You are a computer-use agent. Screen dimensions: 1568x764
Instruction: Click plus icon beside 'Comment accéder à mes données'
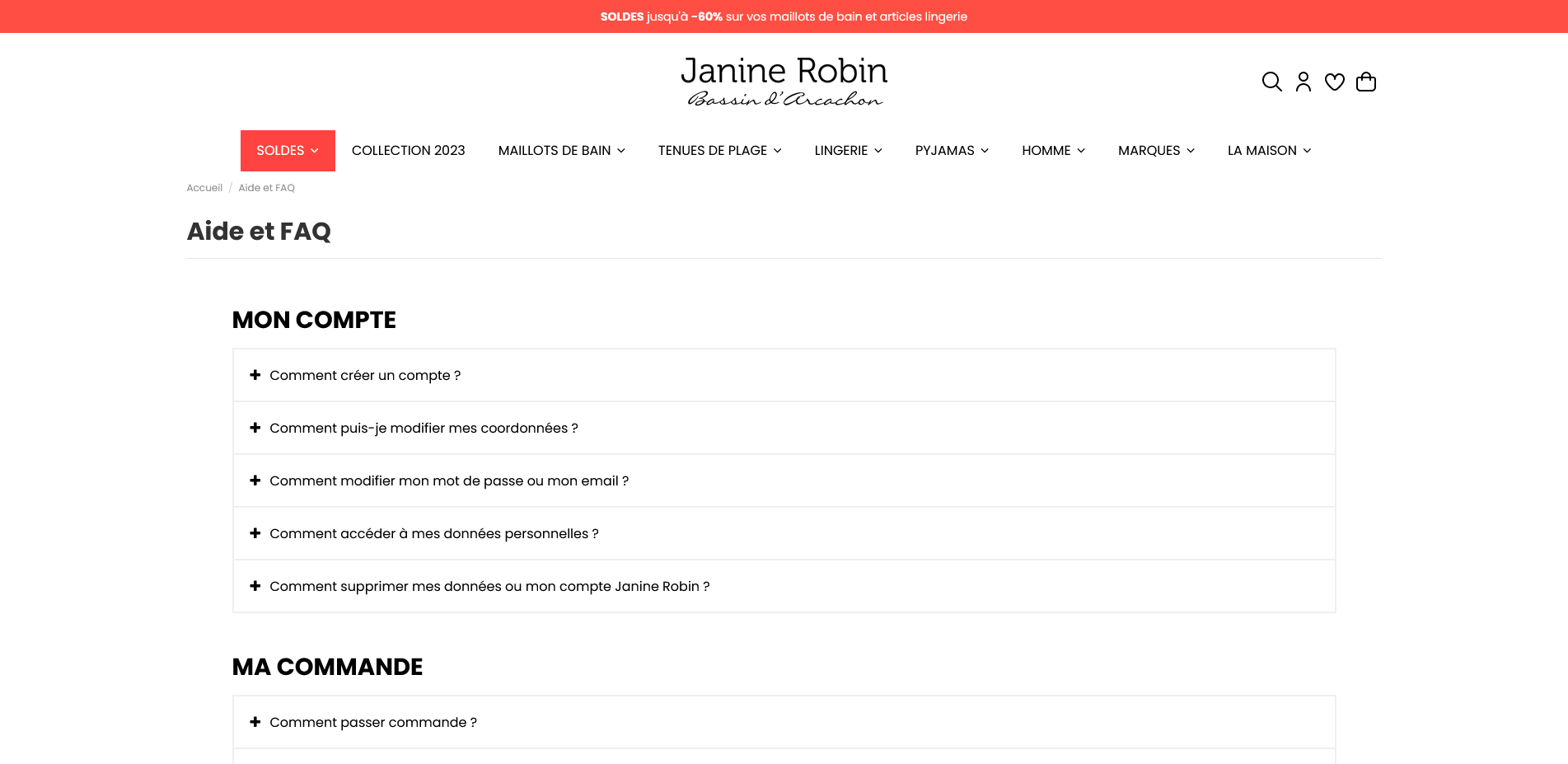pyautogui.click(x=255, y=533)
